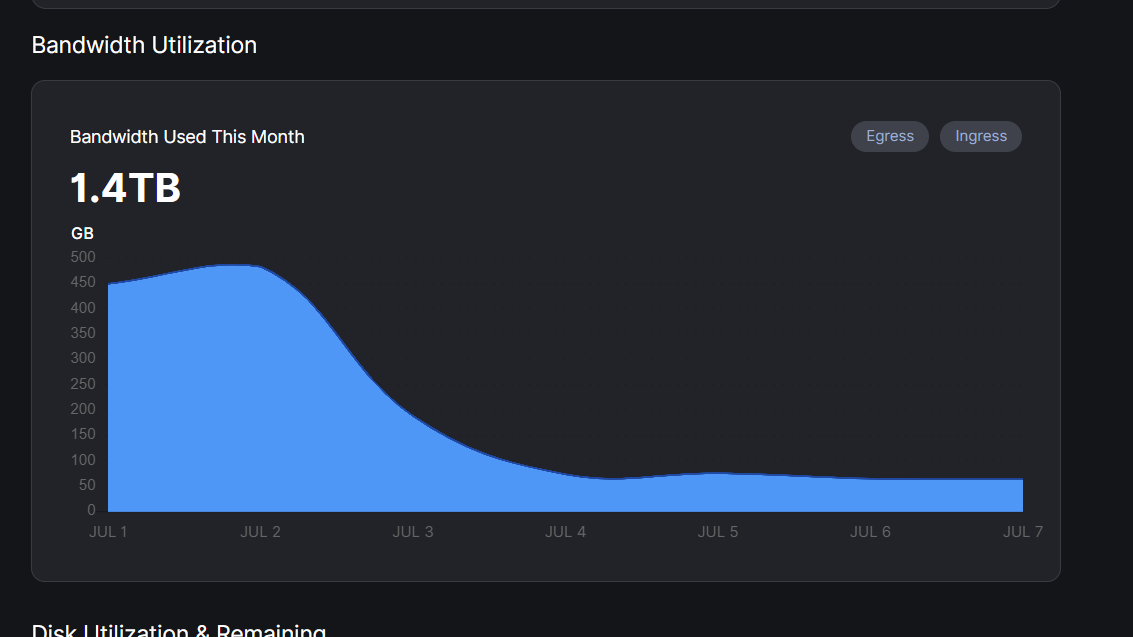Toggle the Egress filter pill
This screenshot has width=1133, height=637.
[x=889, y=136]
